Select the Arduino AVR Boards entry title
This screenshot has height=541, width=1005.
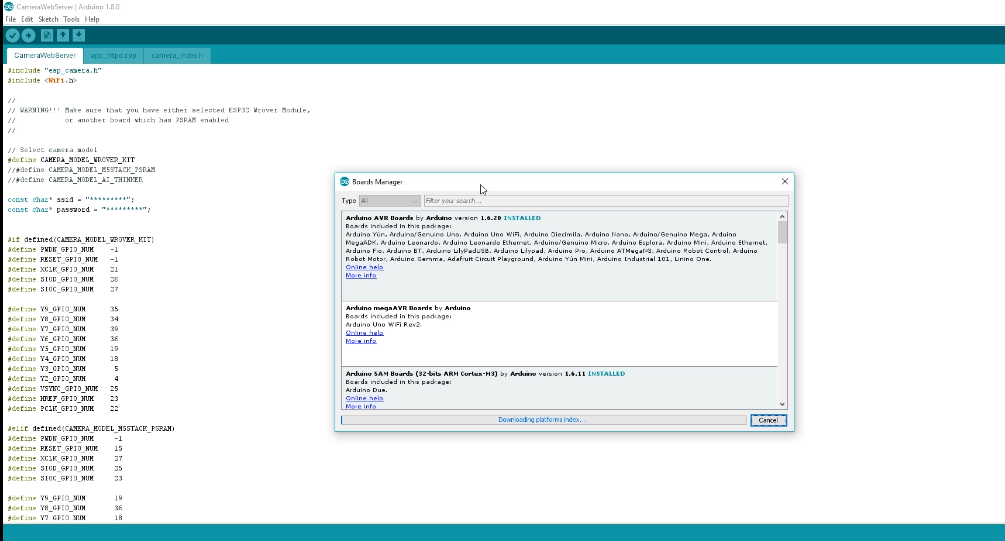(x=379, y=218)
